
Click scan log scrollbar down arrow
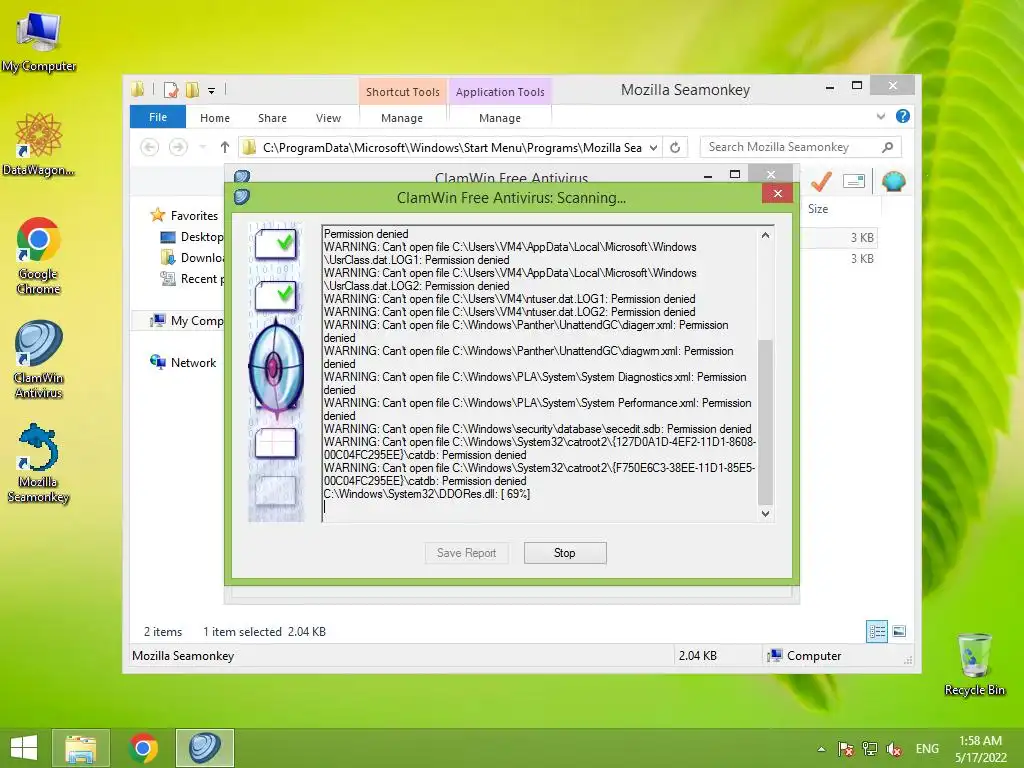(x=765, y=513)
